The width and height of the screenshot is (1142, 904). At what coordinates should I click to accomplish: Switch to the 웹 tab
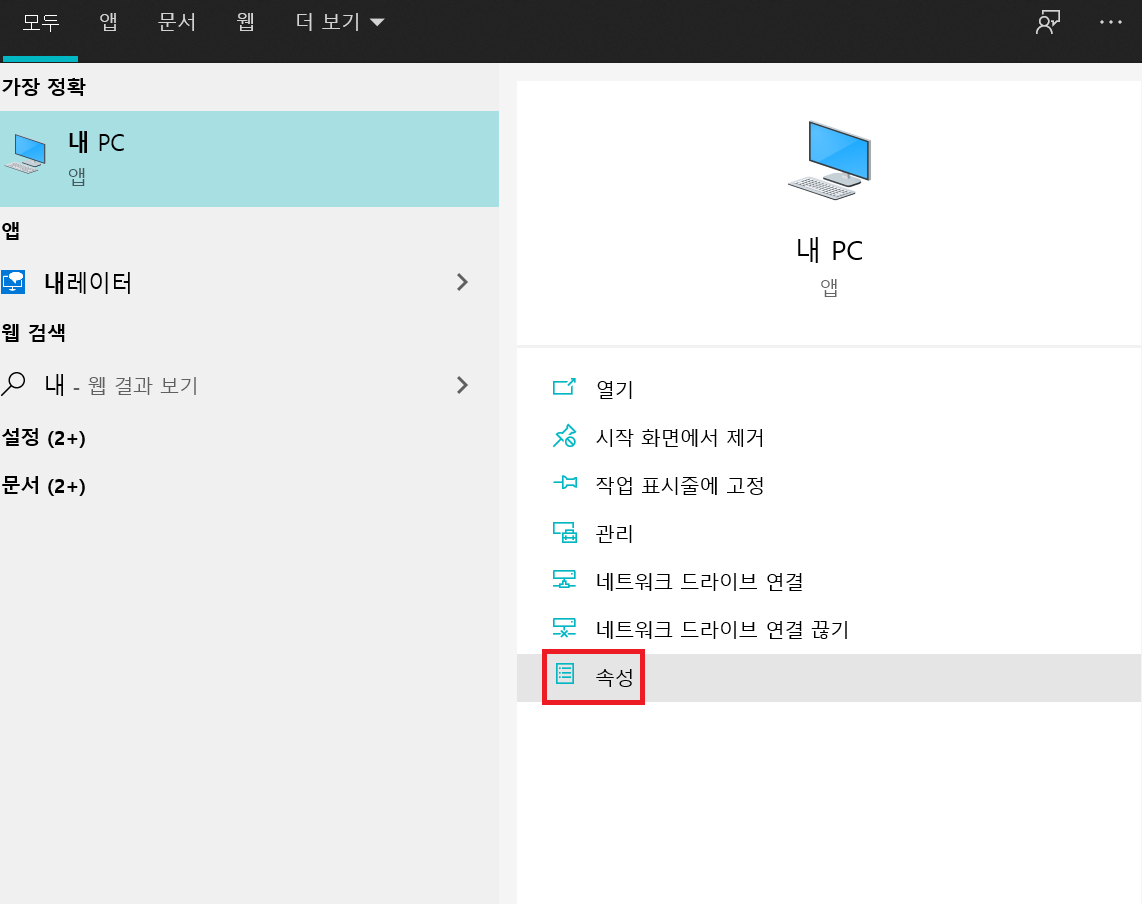point(245,23)
